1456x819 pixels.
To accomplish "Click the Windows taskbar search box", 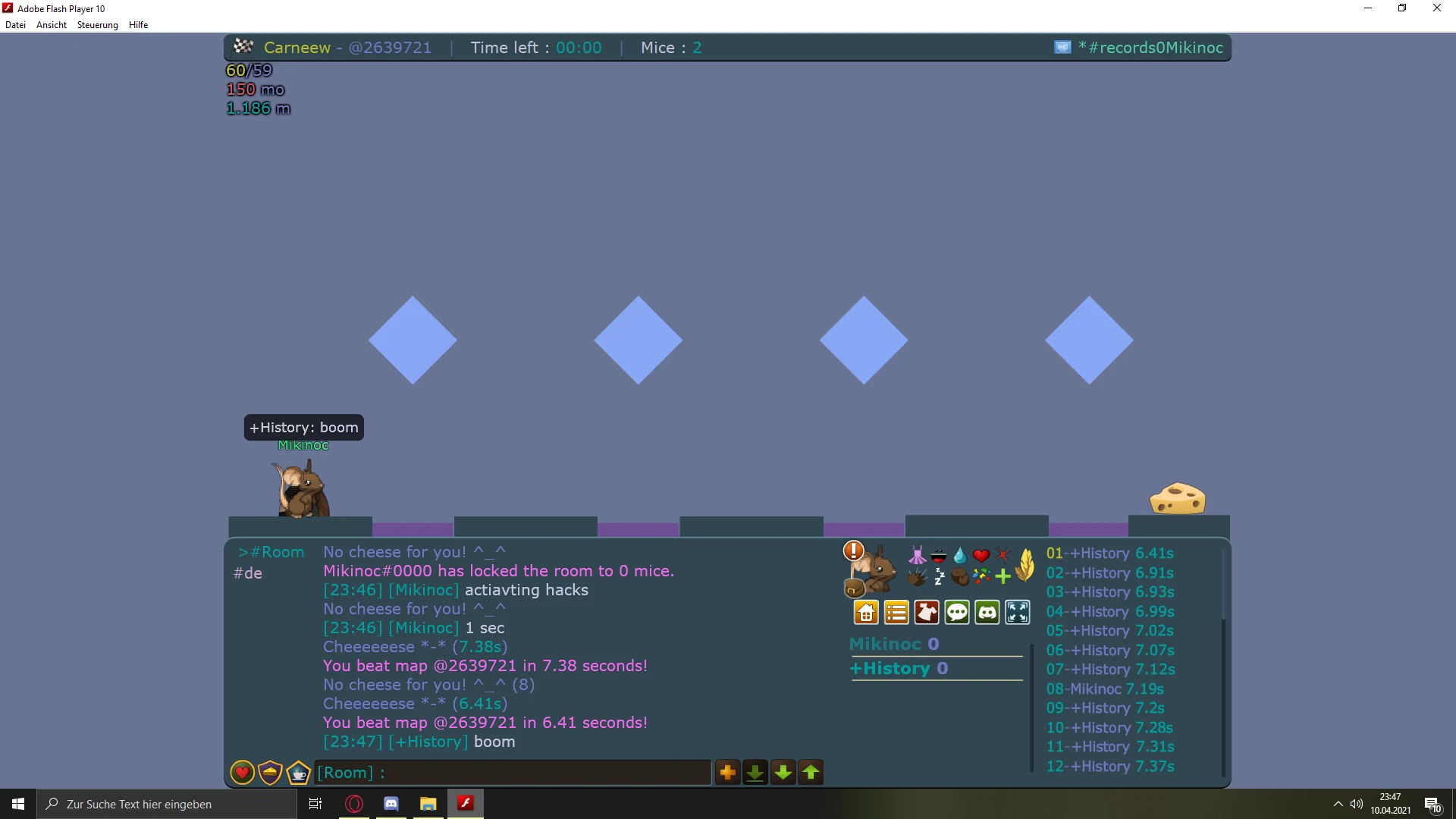I will [167, 804].
